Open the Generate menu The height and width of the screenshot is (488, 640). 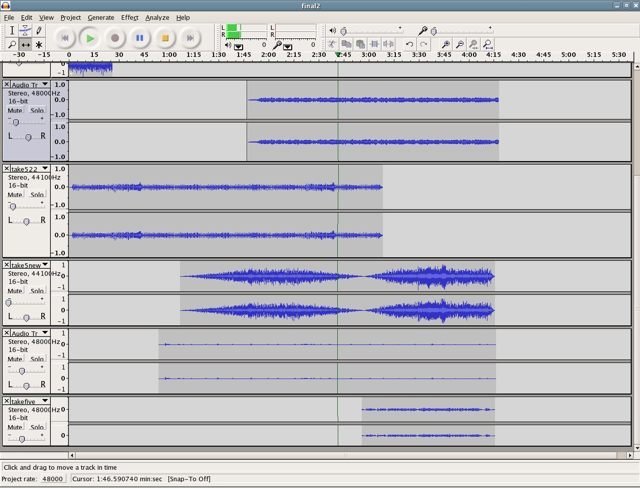tap(101, 18)
